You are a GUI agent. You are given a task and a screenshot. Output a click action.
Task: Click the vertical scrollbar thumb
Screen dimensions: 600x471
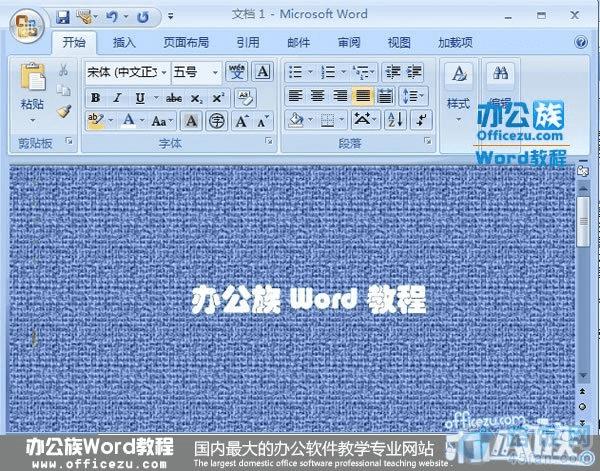[583, 222]
